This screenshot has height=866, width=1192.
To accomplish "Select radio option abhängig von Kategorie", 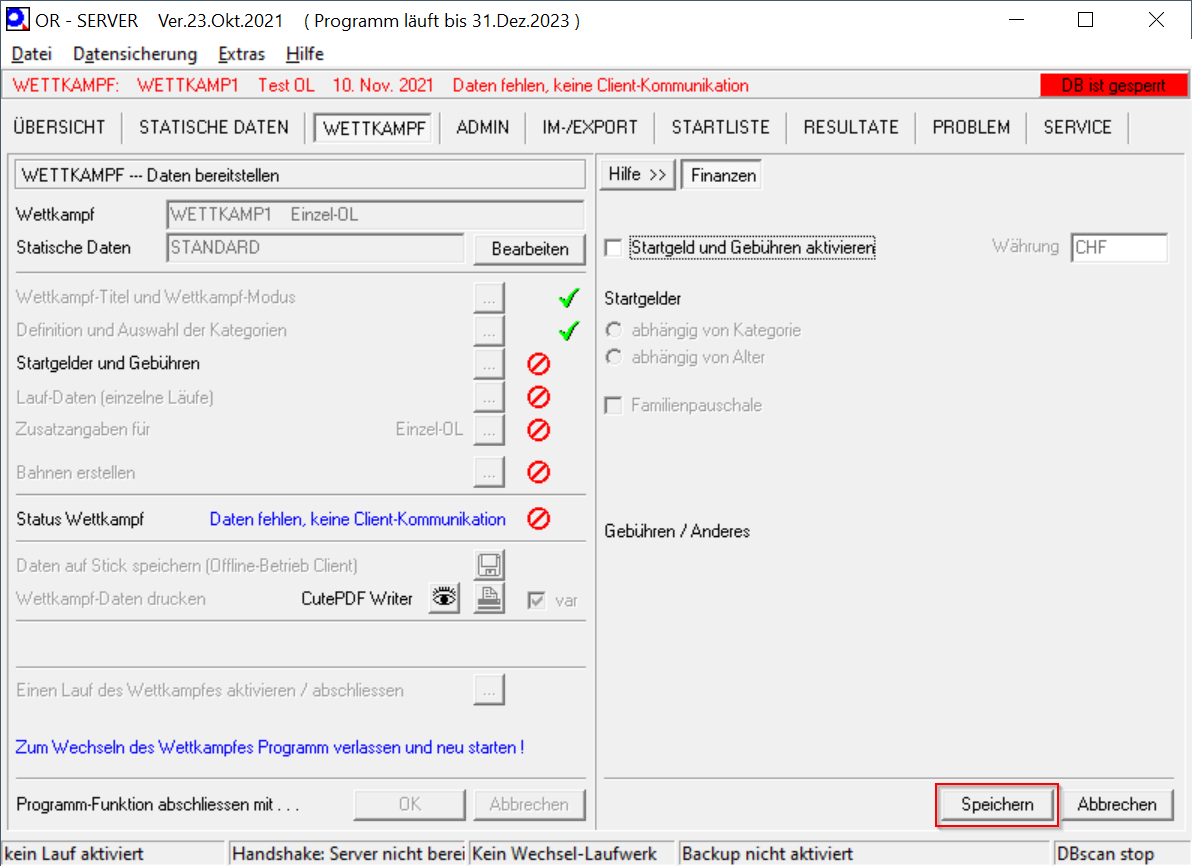I will pyautogui.click(x=614, y=330).
